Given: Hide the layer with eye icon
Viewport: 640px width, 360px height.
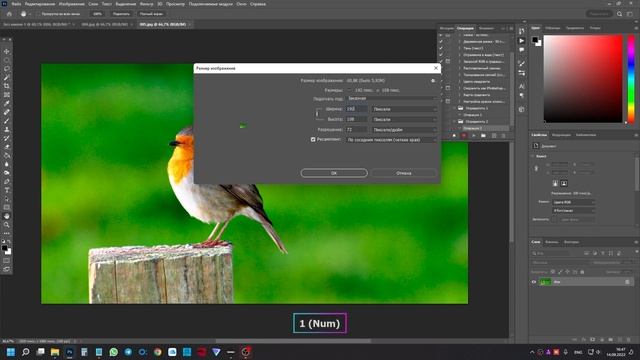Looking at the screenshot, I should click(534, 282).
